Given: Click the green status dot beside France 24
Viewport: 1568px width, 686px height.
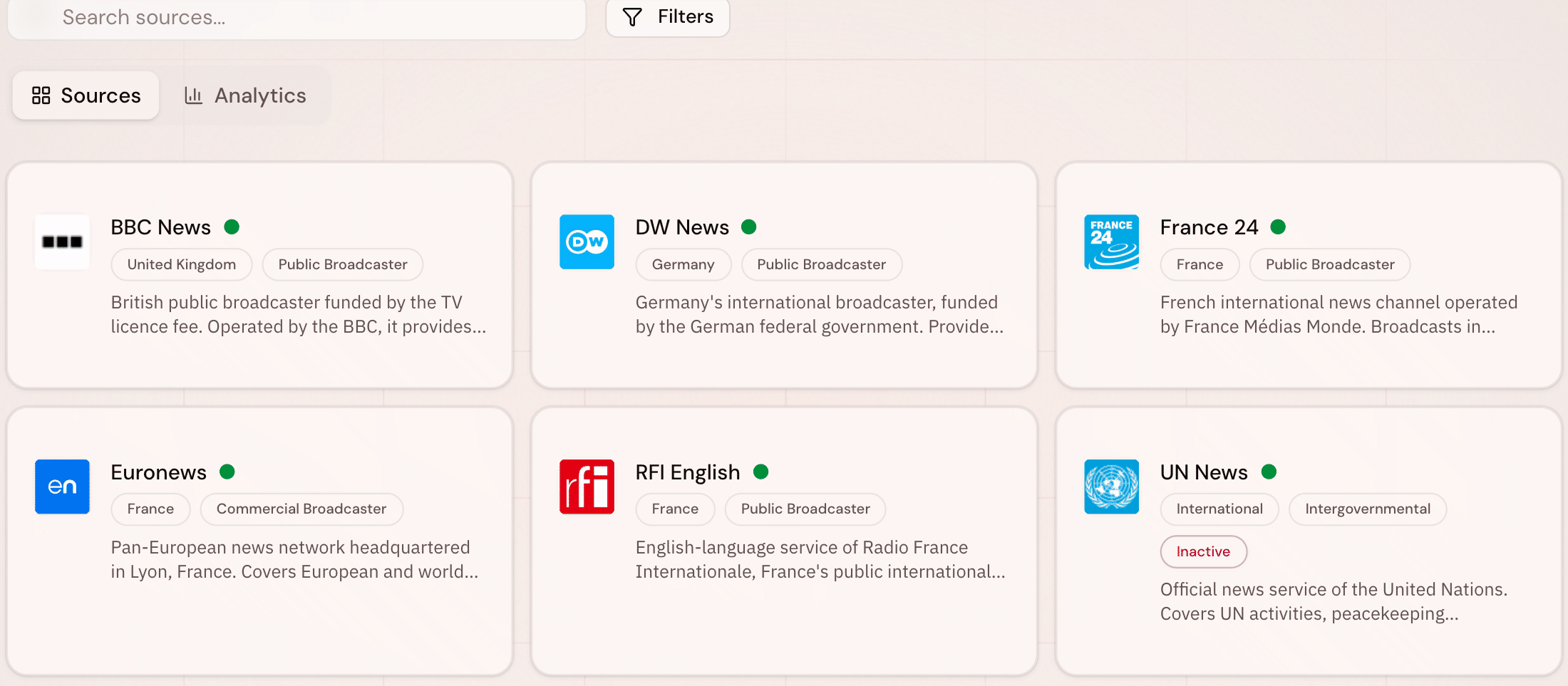Looking at the screenshot, I should pos(1278,227).
